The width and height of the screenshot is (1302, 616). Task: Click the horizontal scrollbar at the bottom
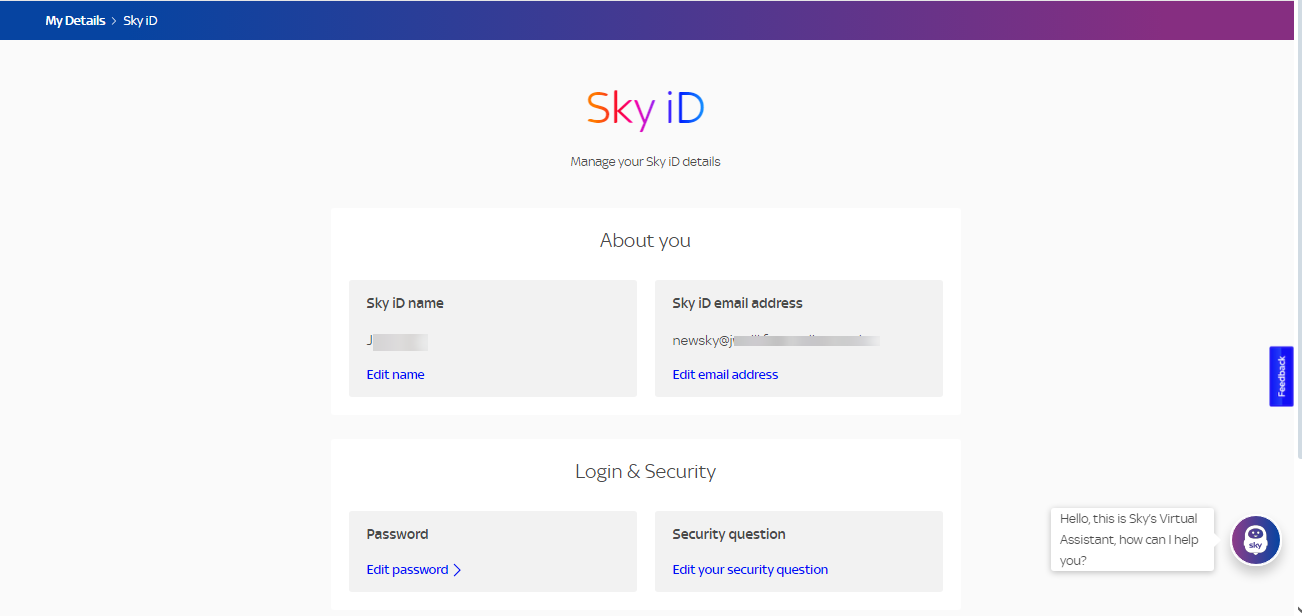[645, 611]
